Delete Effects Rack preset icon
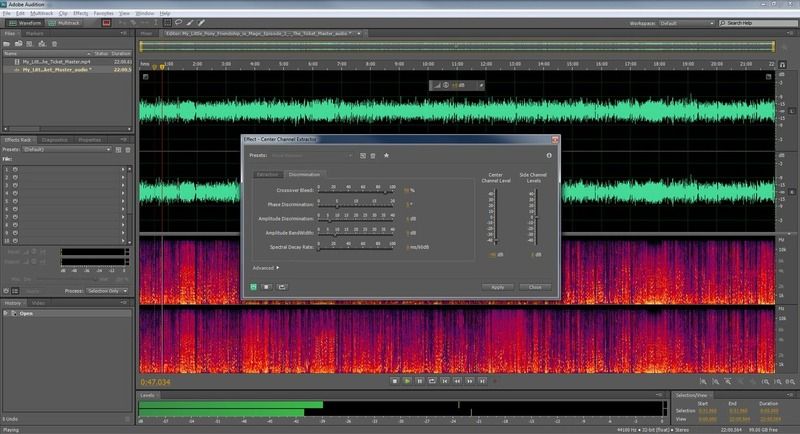800x434 pixels. pos(128,150)
